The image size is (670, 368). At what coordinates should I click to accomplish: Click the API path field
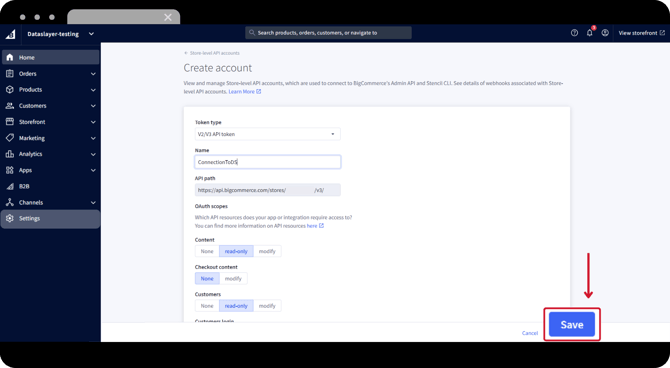tap(267, 190)
